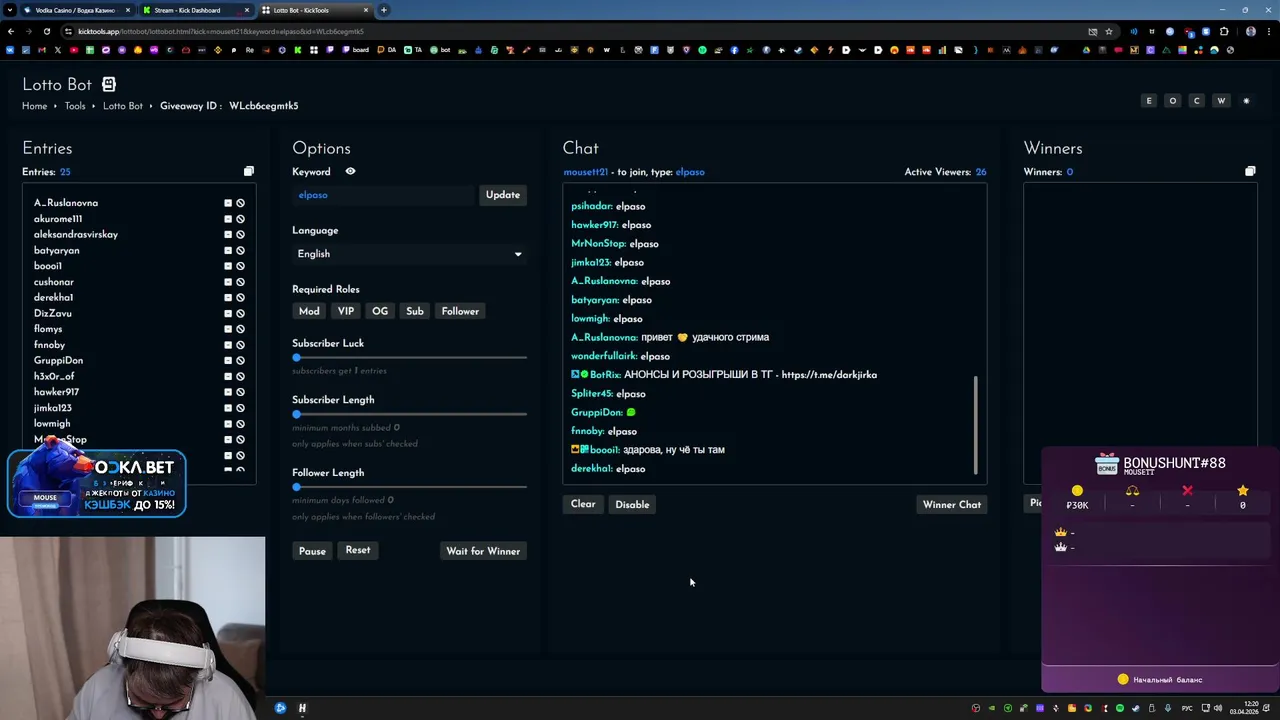Click the remove icon next to DizZavu
Image resolution: width=1280 pixels, height=720 pixels.
click(228, 313)
